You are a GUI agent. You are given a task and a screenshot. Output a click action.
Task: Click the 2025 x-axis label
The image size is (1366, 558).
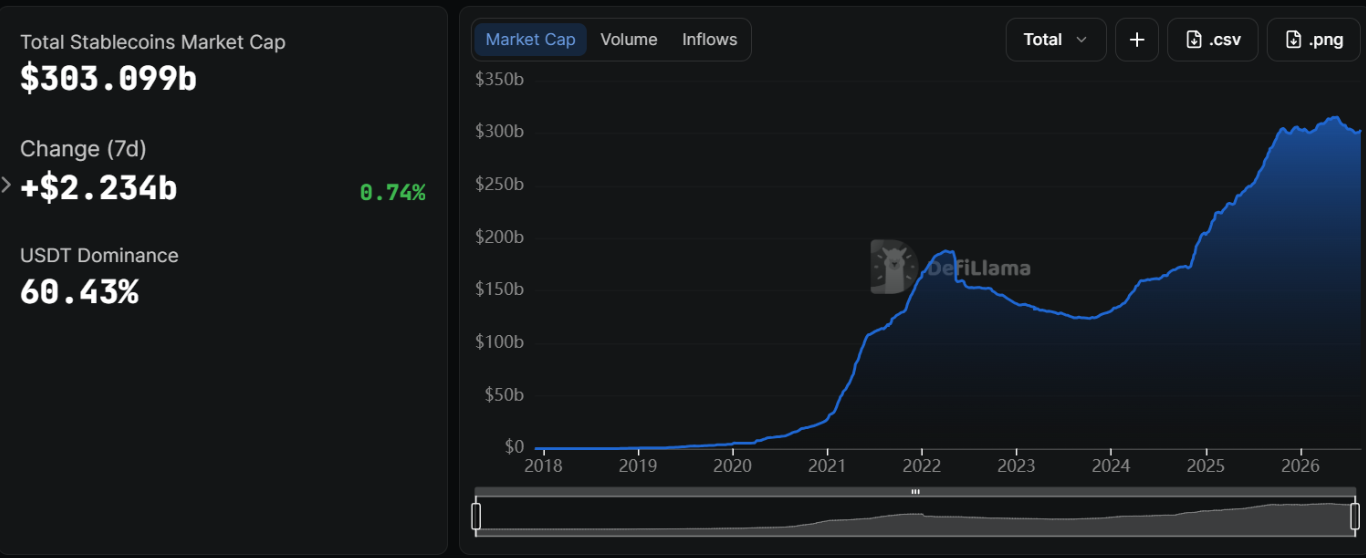pyautogui.click(x=1206, y=466)
